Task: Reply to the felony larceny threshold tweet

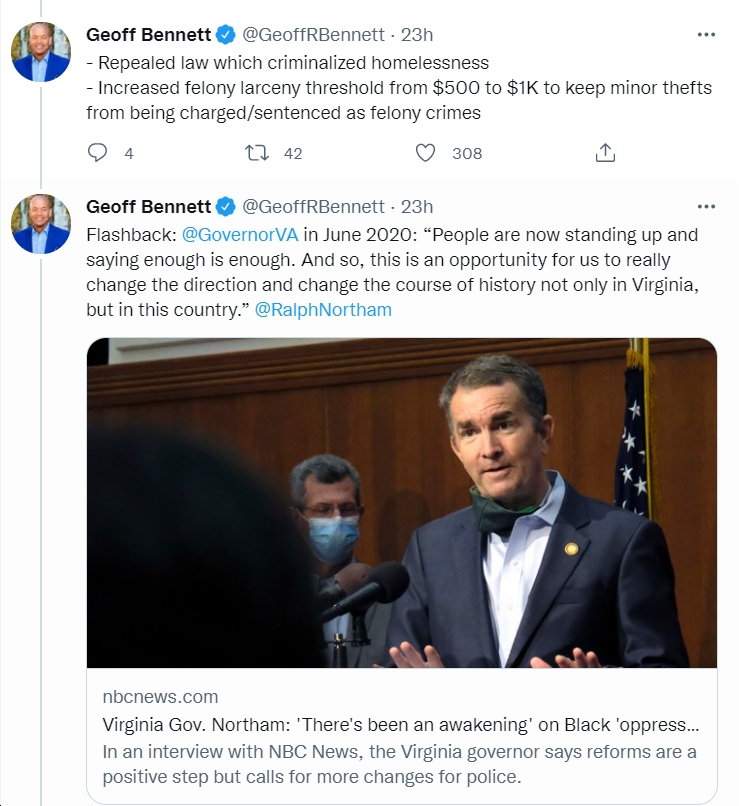Action: click(x=97, y=153)
